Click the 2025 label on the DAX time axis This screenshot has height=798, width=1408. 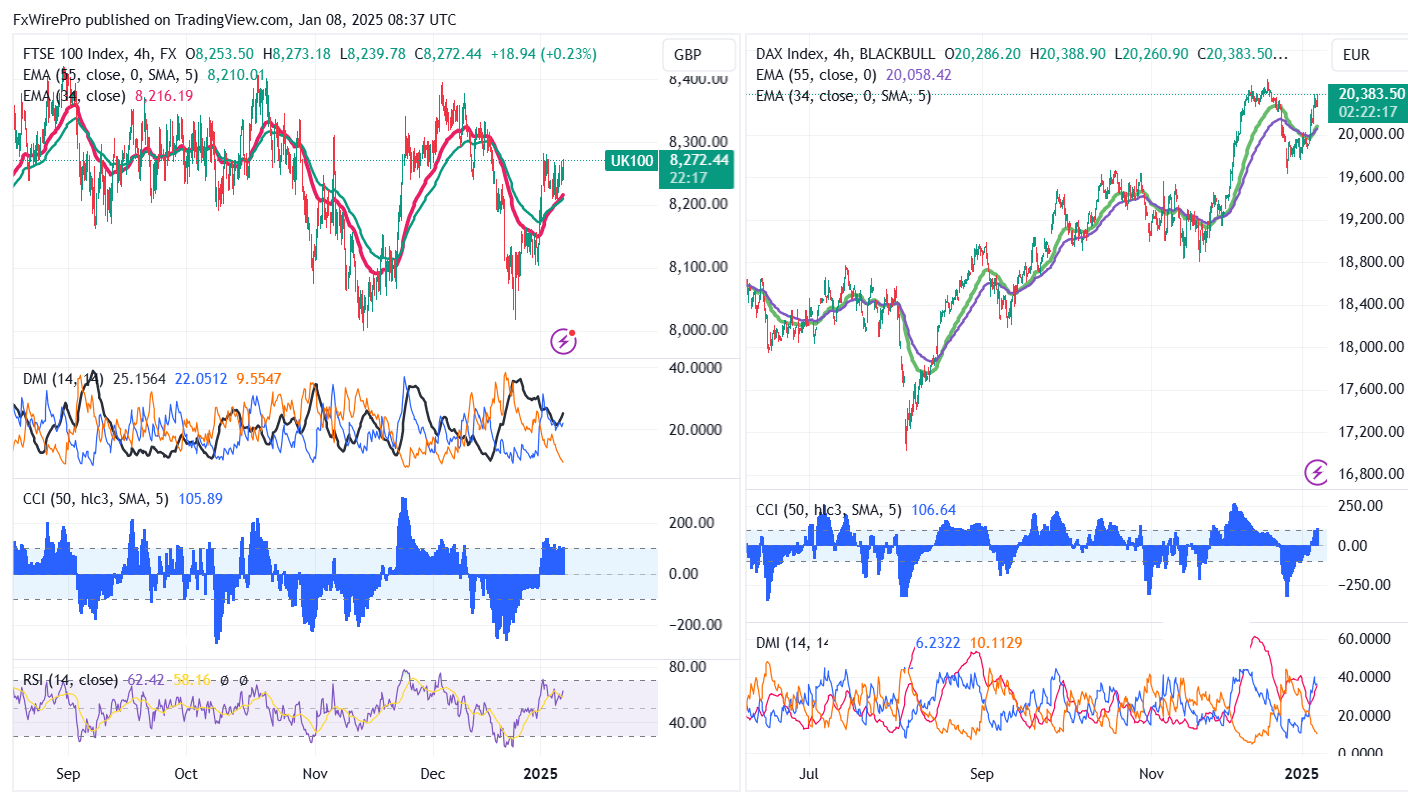coord(1302,773)
